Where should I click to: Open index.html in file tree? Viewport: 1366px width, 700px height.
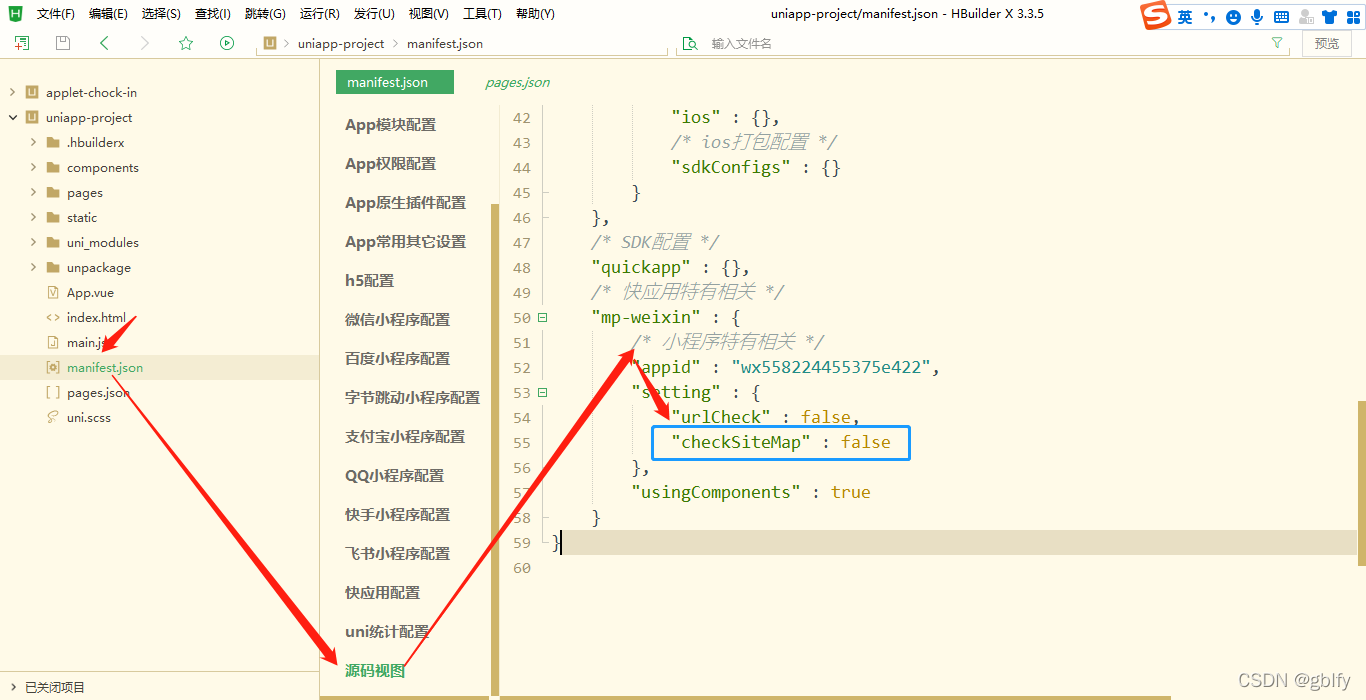point(96,317)
